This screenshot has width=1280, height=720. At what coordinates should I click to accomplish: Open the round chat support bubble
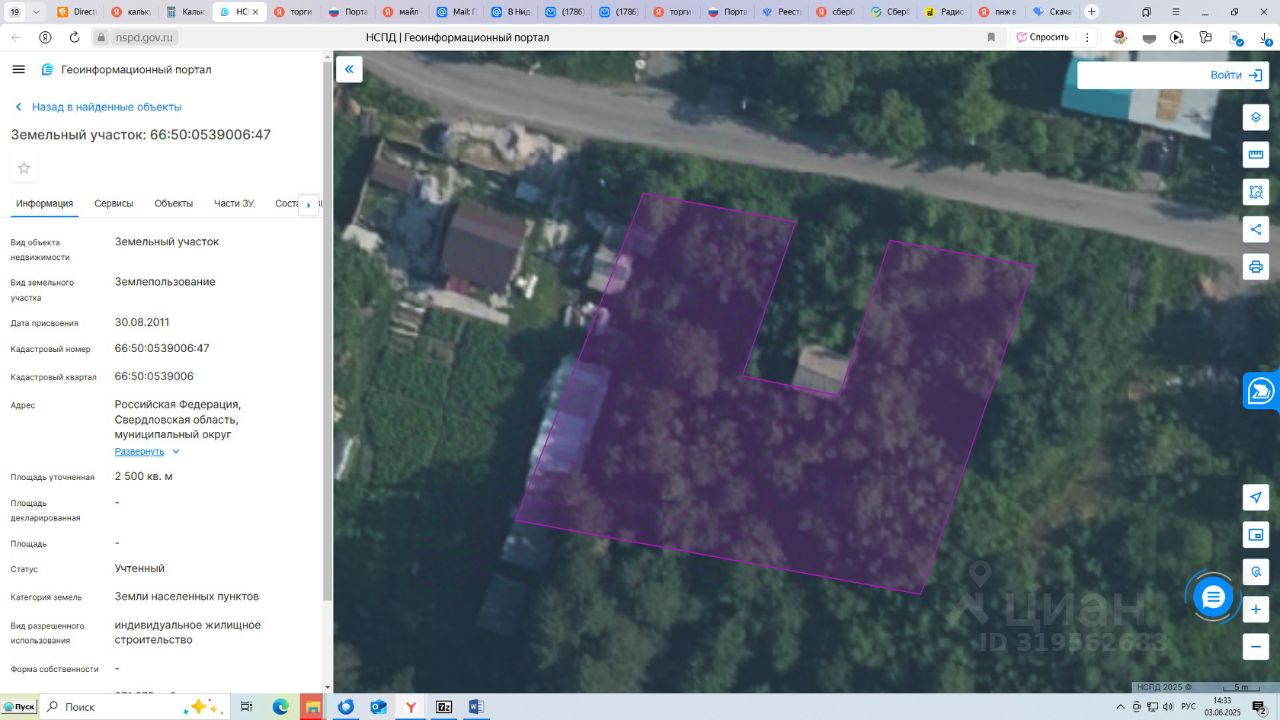click(x=1213, y=597)
